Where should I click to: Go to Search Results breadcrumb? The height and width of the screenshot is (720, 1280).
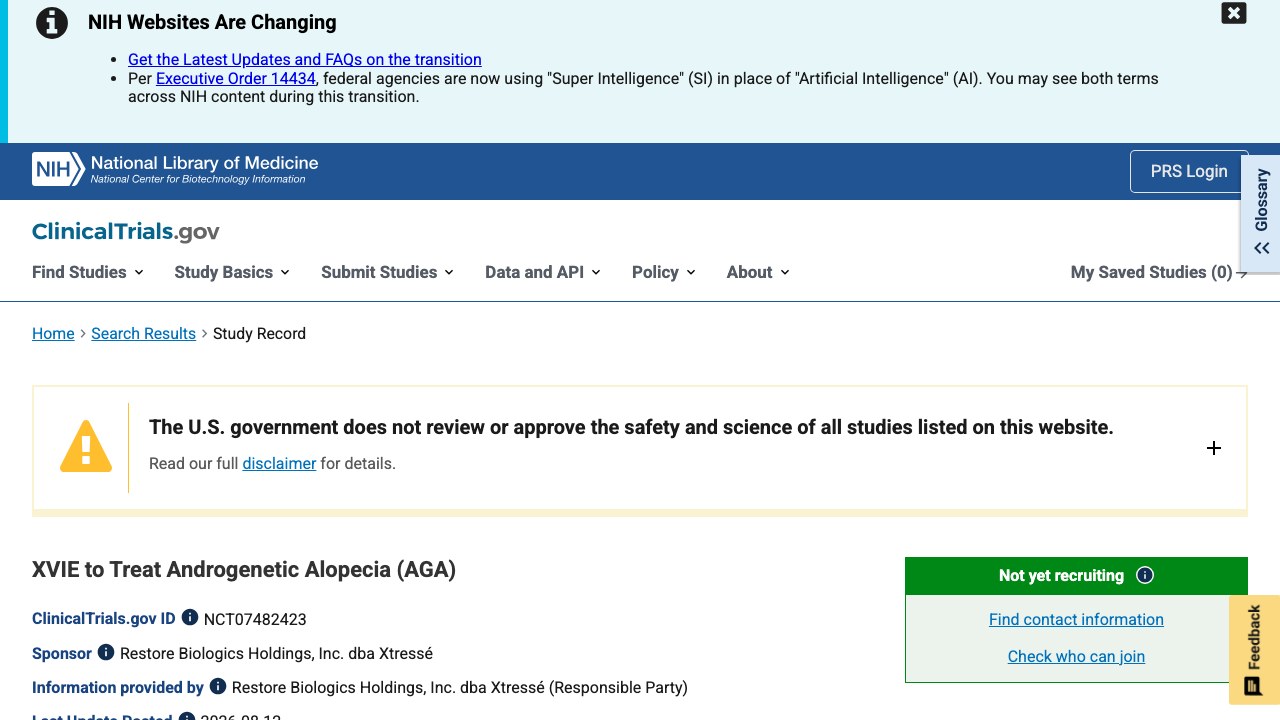143,333
